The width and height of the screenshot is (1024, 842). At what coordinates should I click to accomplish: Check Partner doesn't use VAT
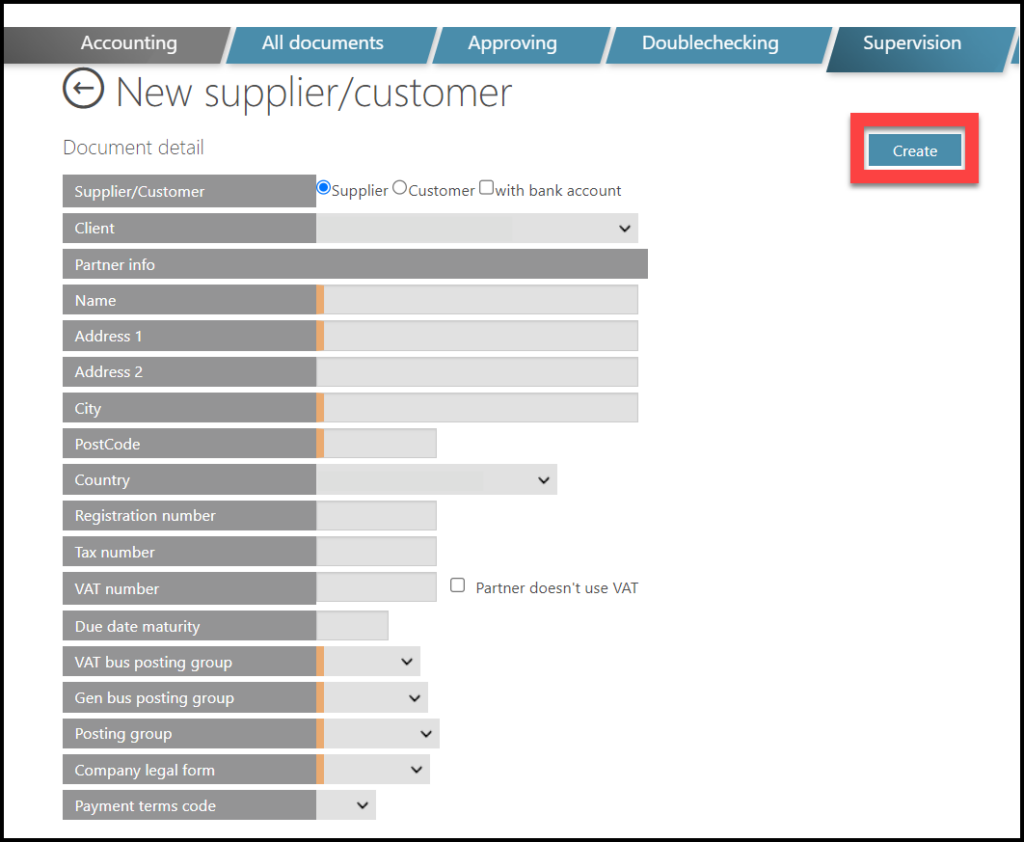[x=458, y=586]
